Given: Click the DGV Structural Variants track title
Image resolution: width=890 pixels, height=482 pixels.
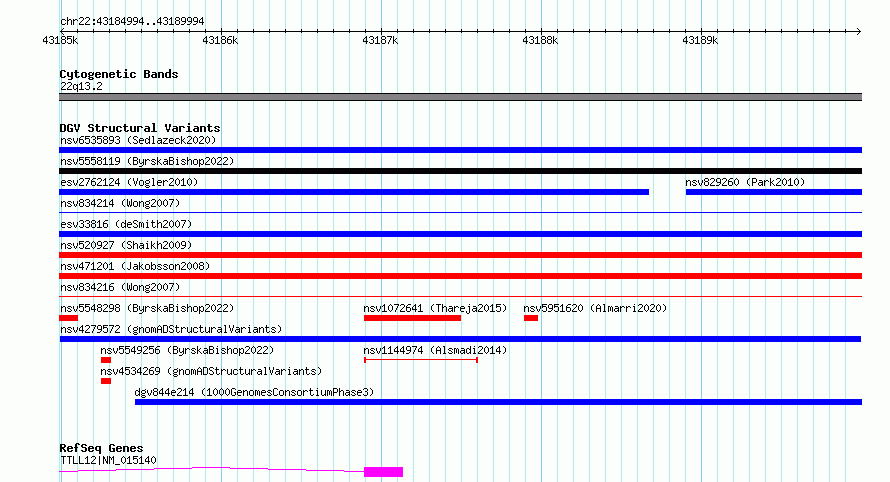Looking at the screenshot, I should [140, 128].
